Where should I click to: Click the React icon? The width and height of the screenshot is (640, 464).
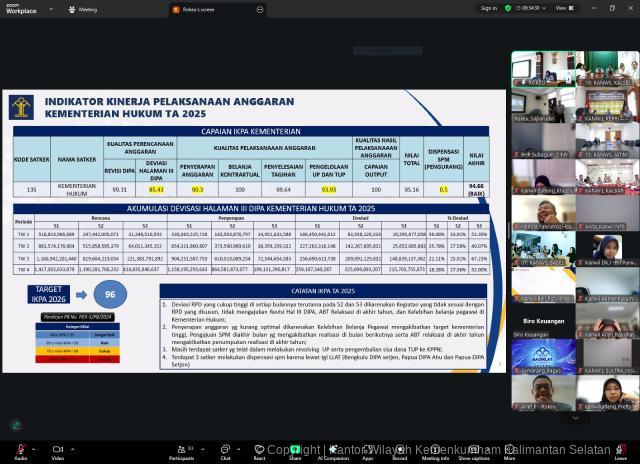pyautogui.click(x=259, y=450)
